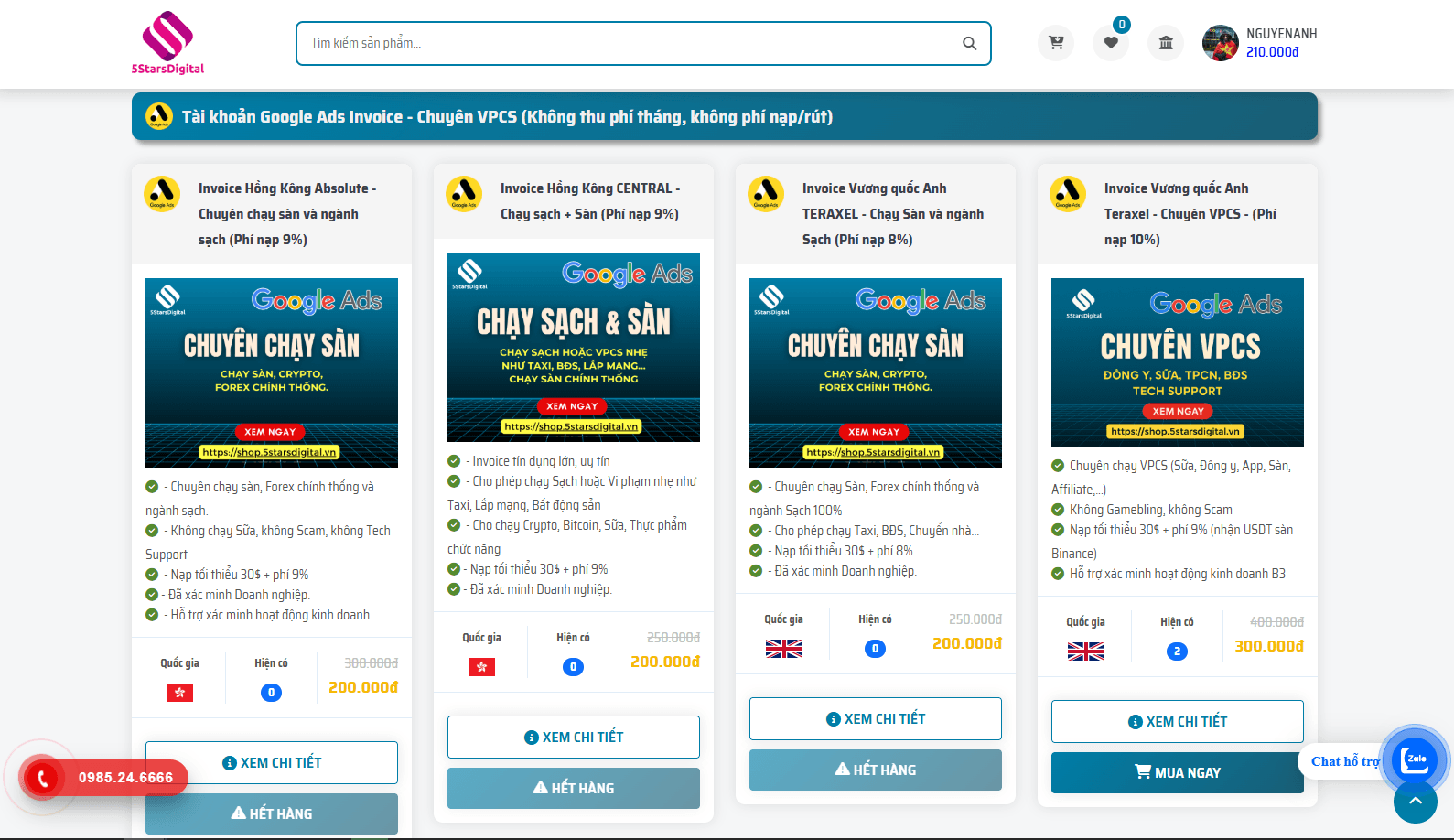Open the Hồng Kông Absolute banner image
This screenshot has width=1454, height=840.
click(x=272, y=372)
